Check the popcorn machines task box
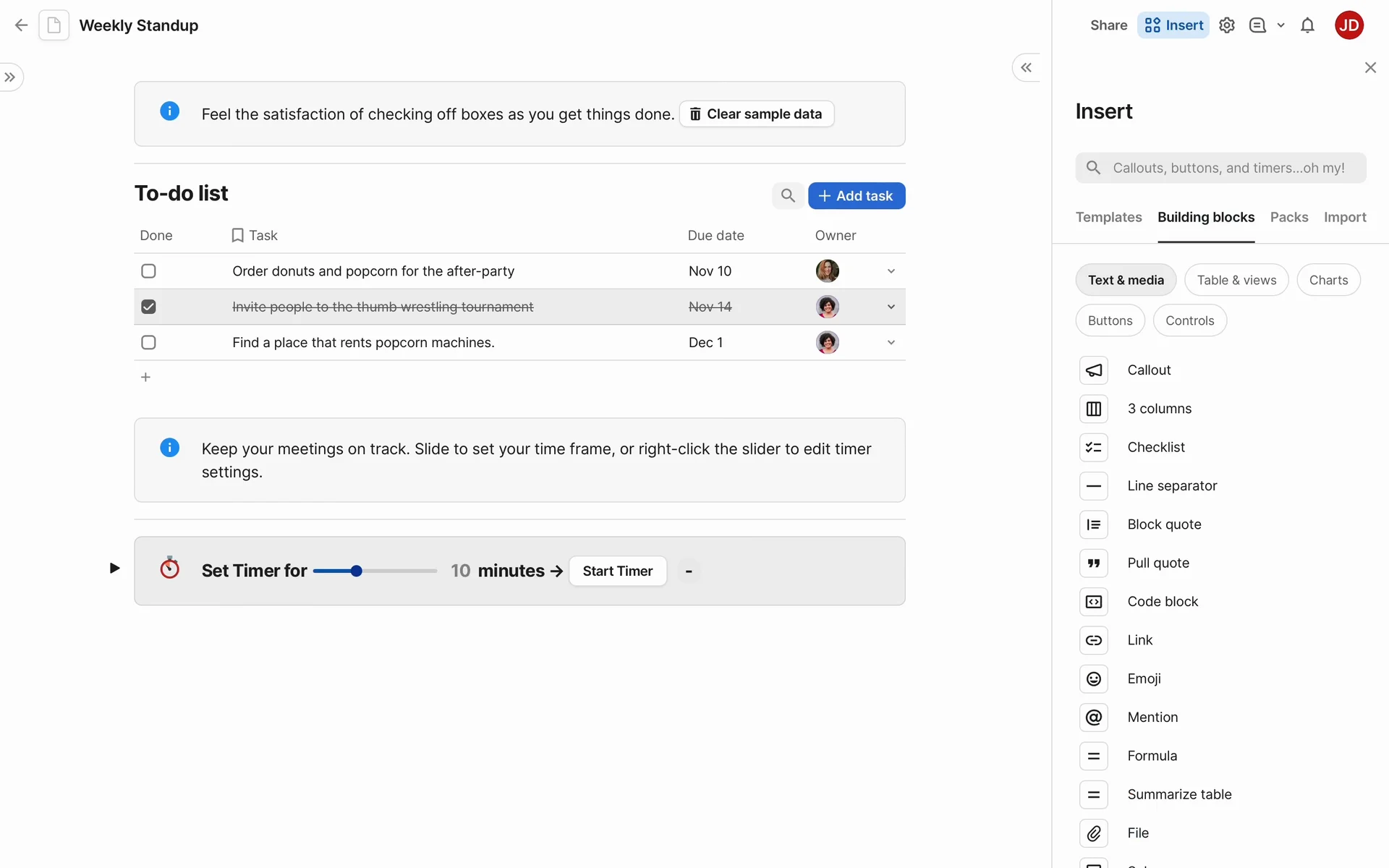This screenshot has width=1389, height=868. (148, 342)
